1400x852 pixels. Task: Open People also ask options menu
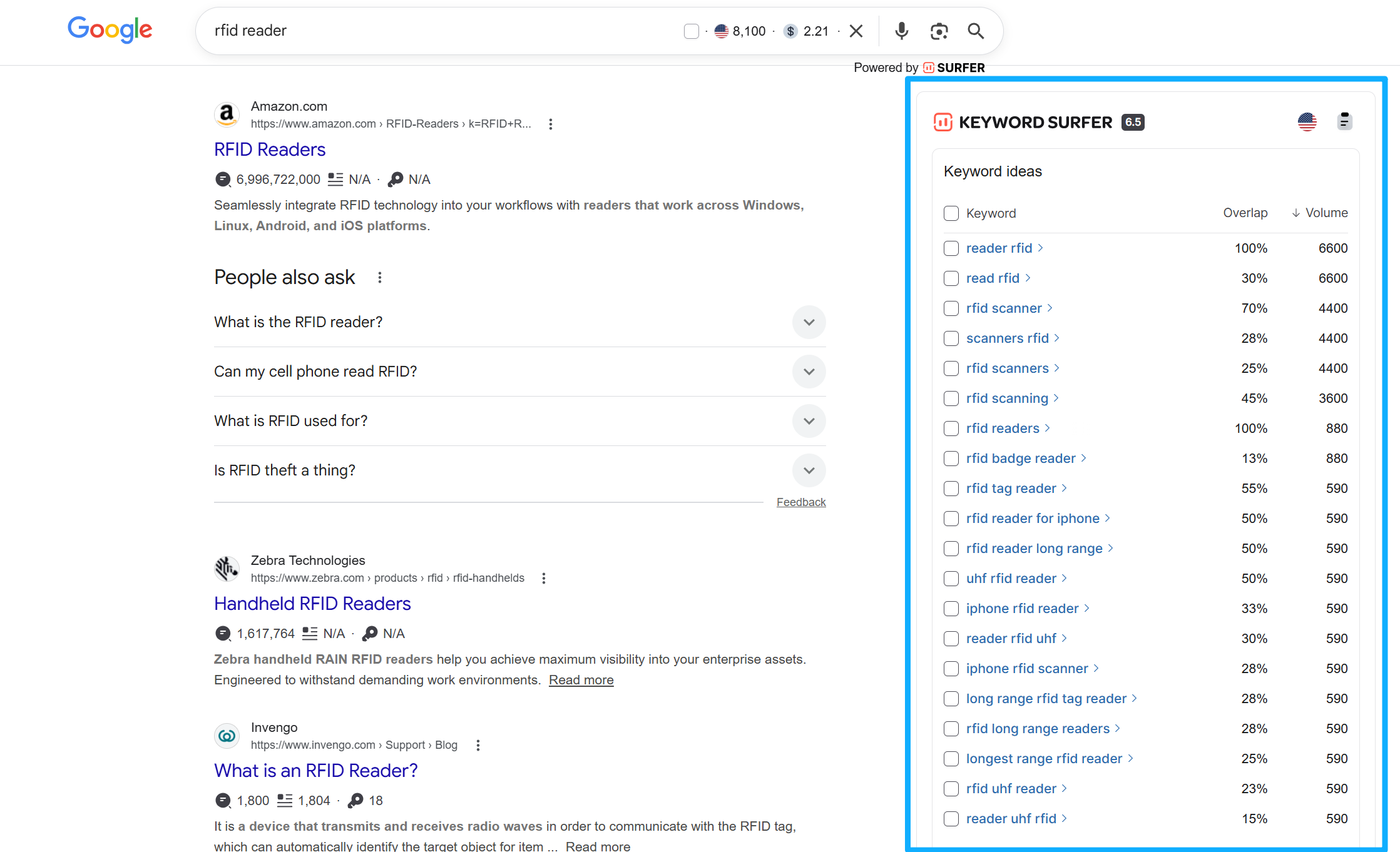pos(379,277)
